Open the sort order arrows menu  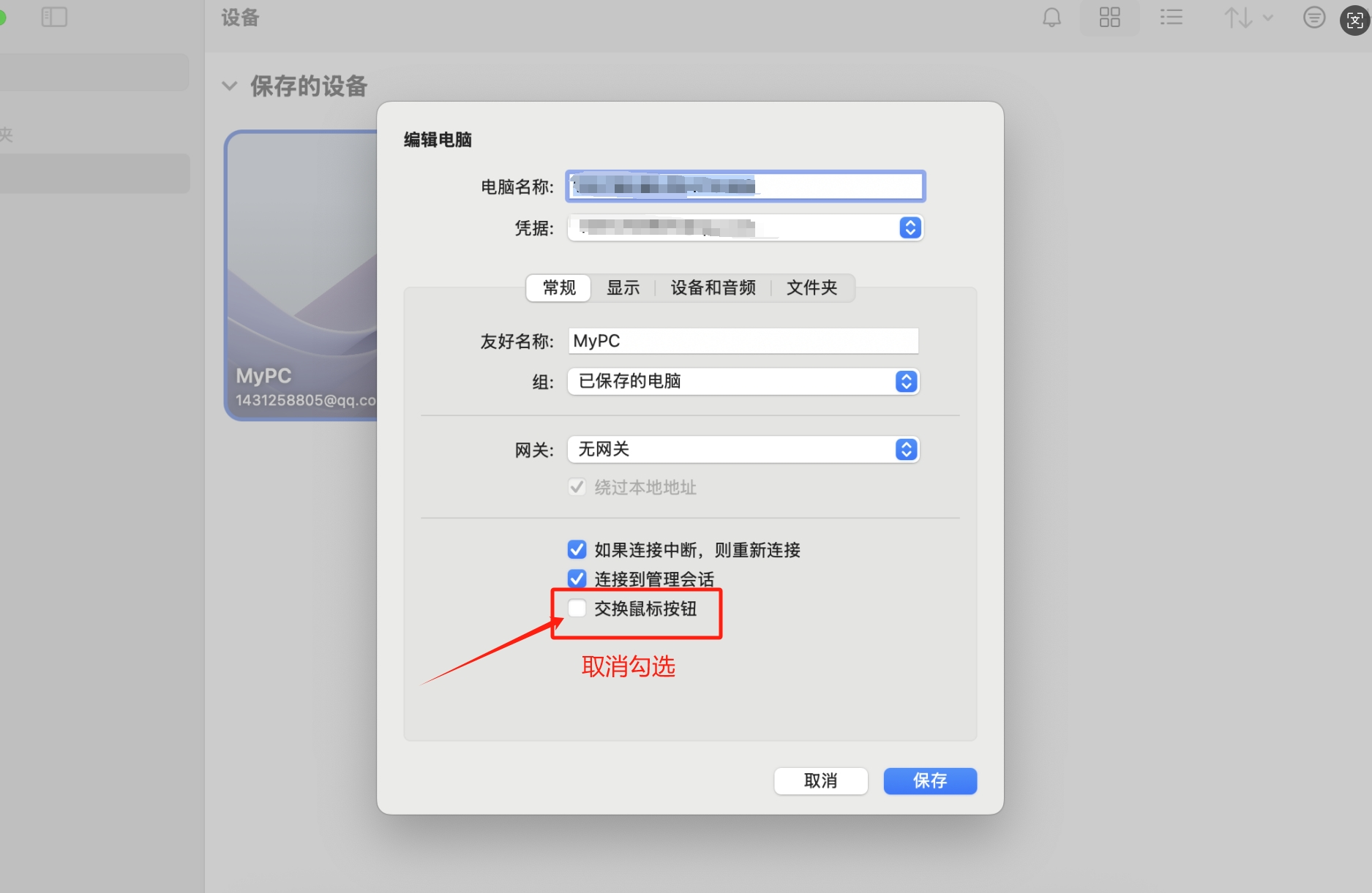[1248, 18]
